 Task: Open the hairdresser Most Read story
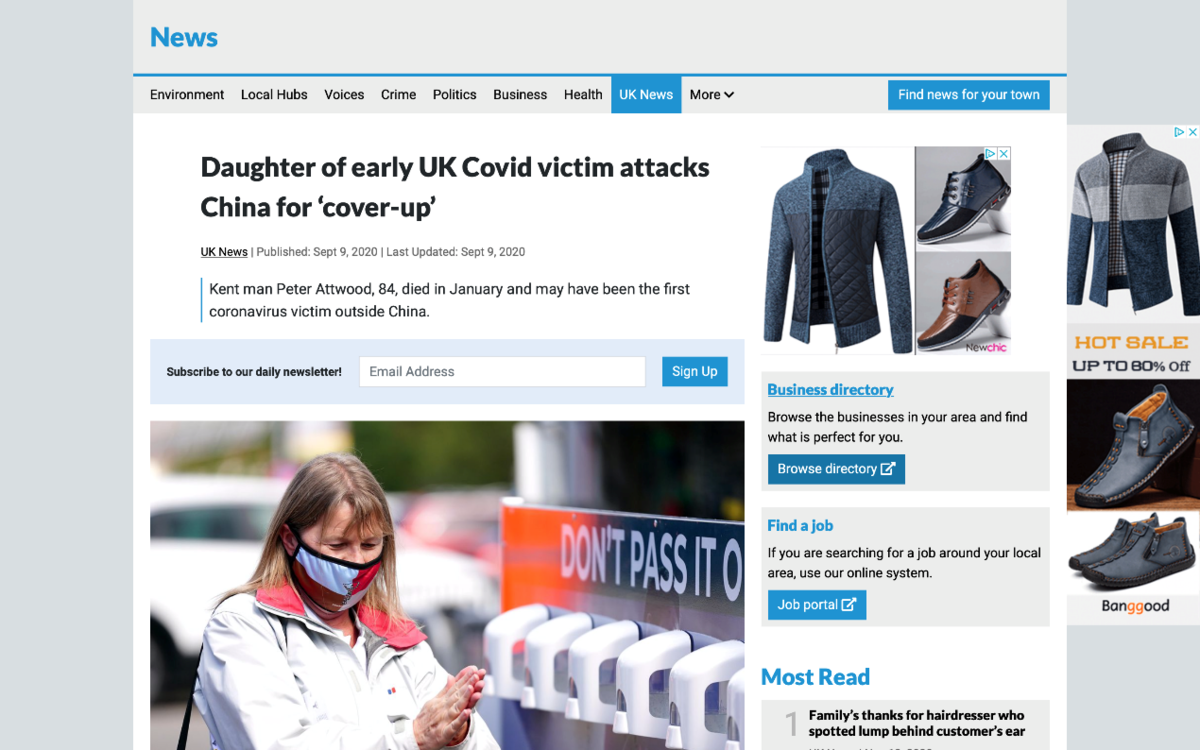coord(916,723)
